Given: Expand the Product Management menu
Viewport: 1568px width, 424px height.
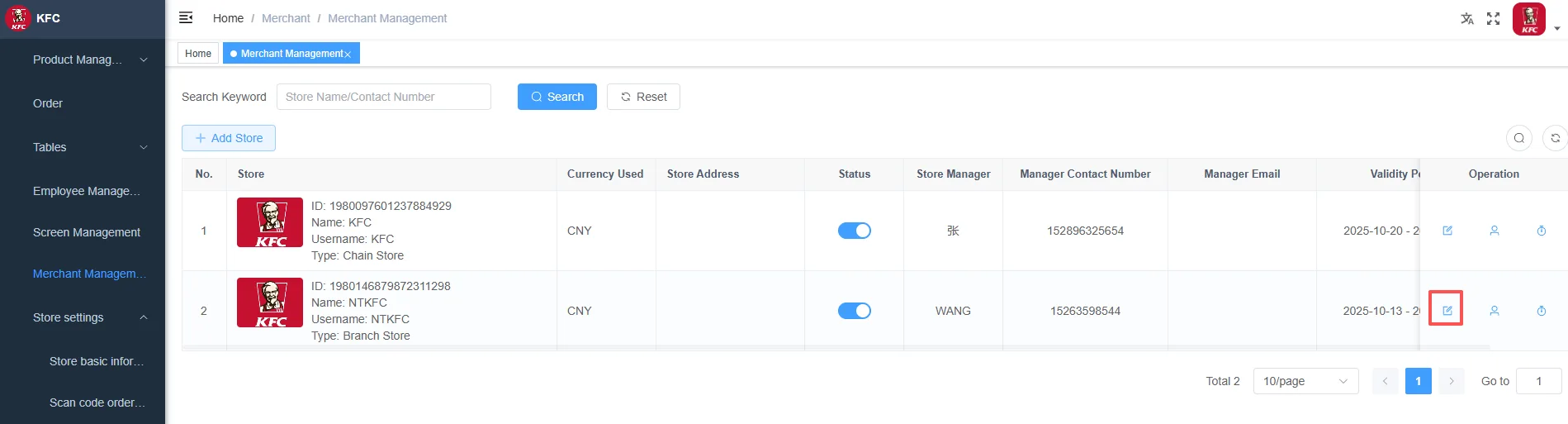Looking at the screenshot, I should [x=83, y=60].
